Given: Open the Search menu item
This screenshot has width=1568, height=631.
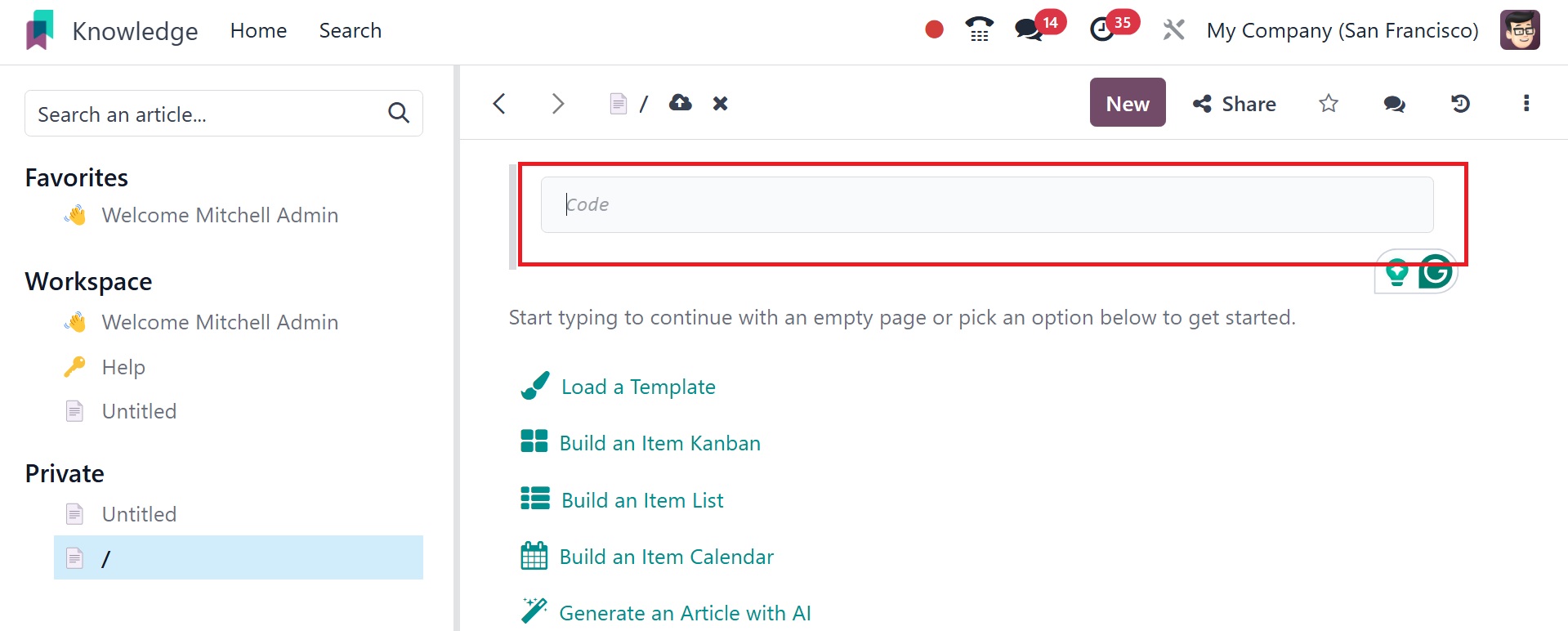Looking at the screenshot, I should 350,30.
